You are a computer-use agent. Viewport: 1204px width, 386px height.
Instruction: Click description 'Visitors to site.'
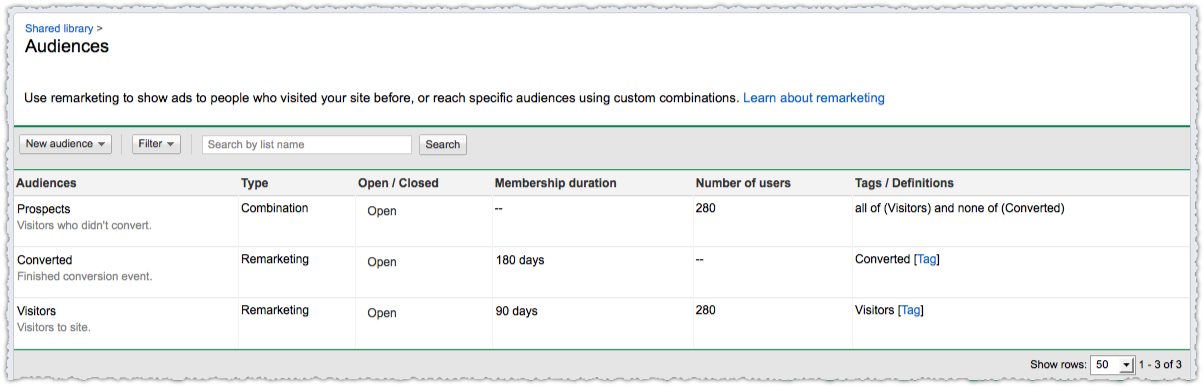[54, 327]
